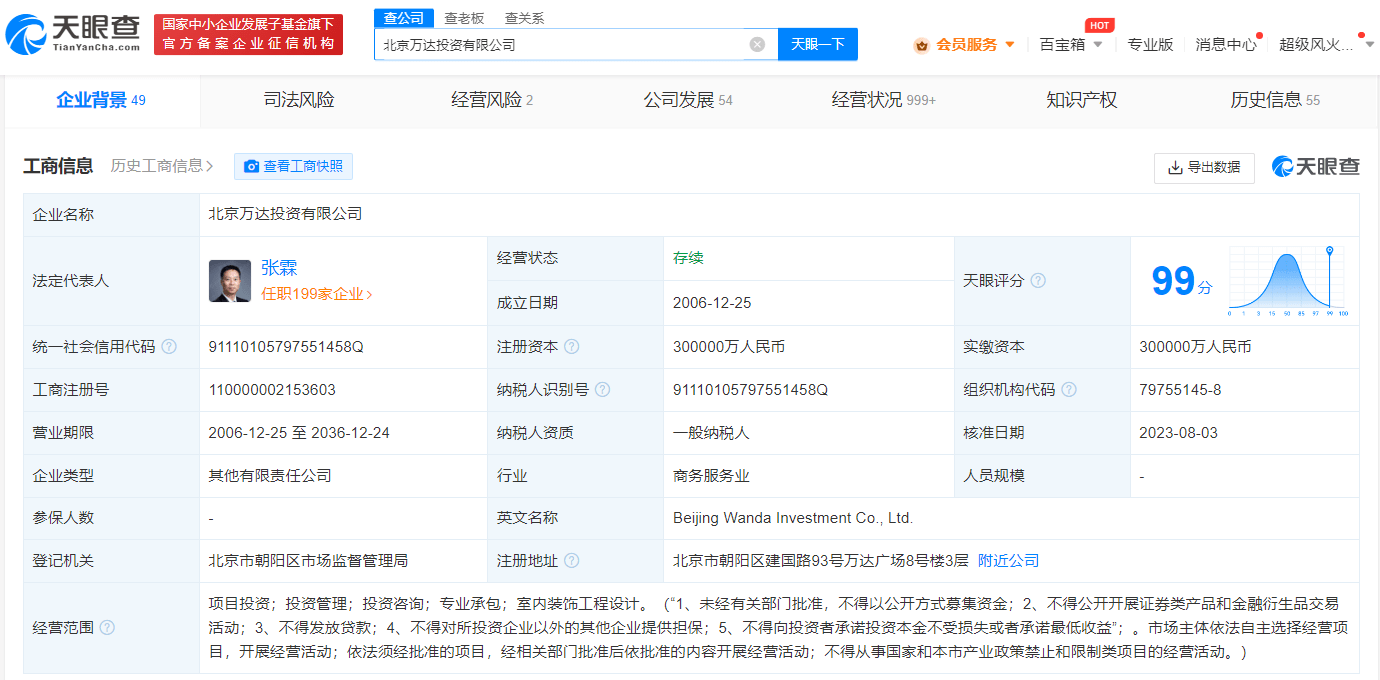1380x680 pixels.
Task: Follow the 附近公司 link
Action: click(x=1008, y=561)
